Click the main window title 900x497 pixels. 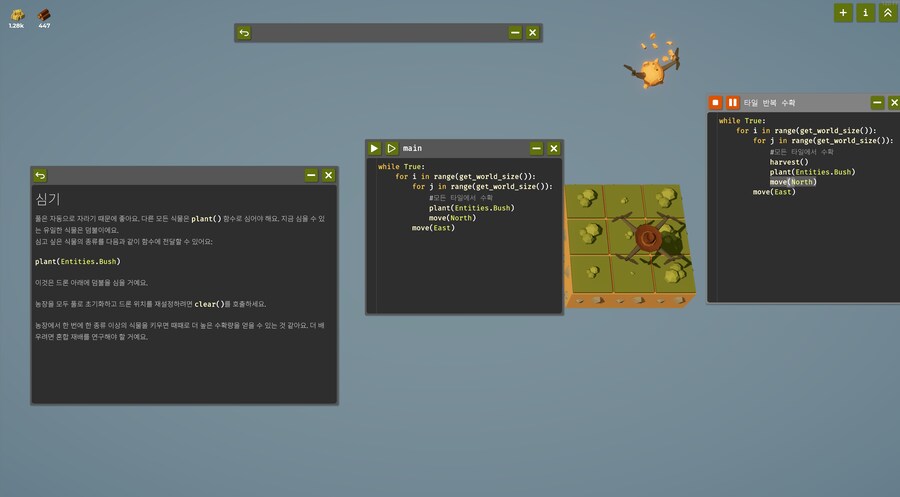click(413, 148)
